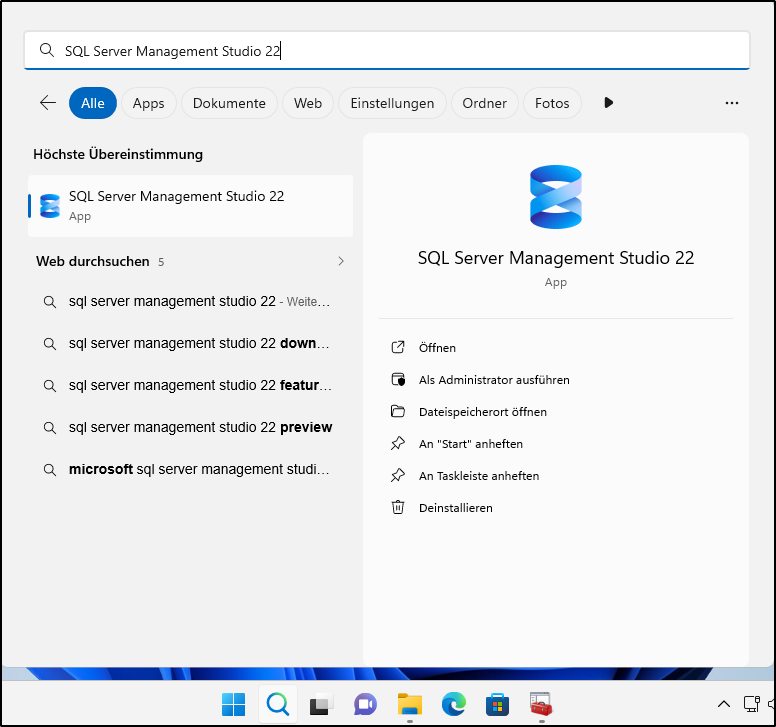Choose An "Start" anheften

pyautogui.click(x=471, y=444)
